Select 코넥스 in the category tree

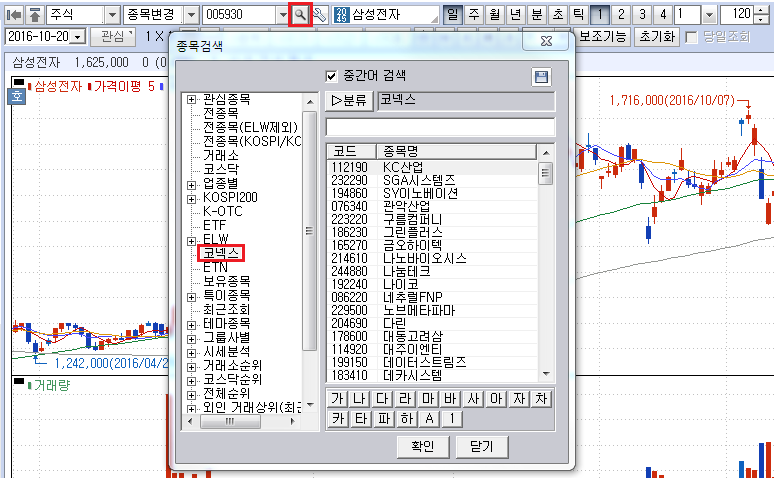tap(220, 254)
